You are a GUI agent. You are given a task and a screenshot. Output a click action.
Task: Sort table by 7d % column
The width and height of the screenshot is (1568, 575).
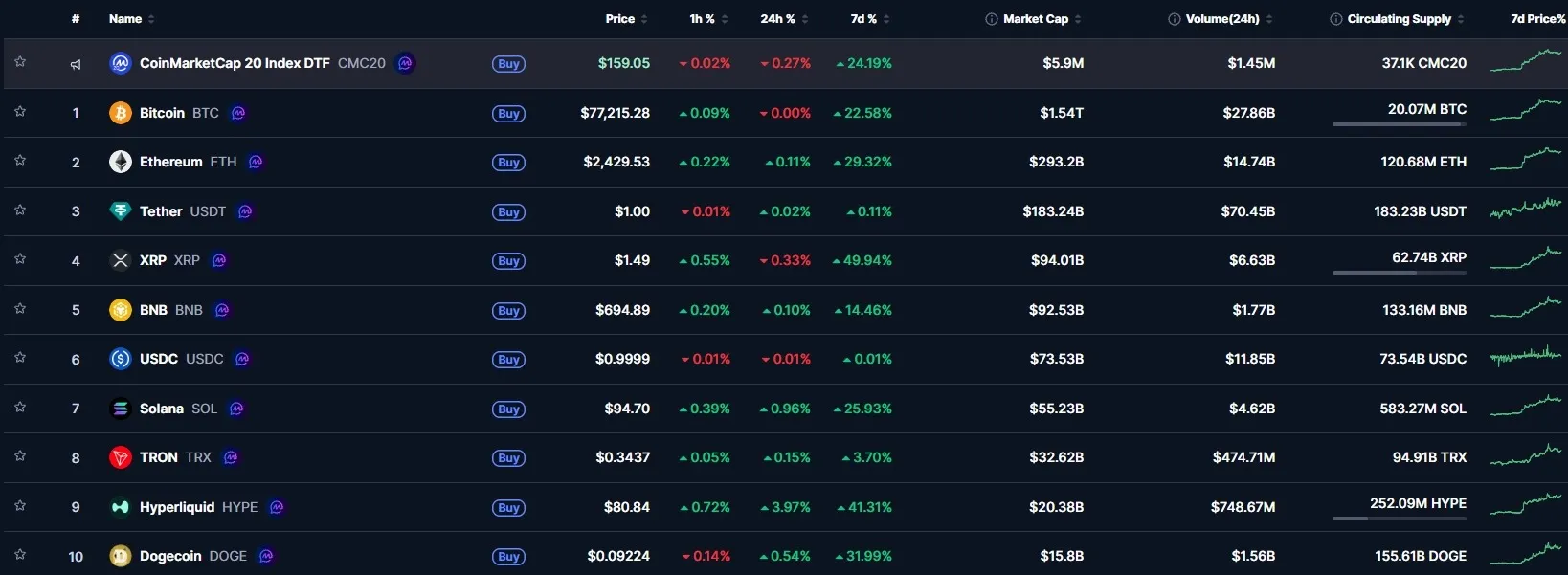pyautogui.click(x=870, y=19)
